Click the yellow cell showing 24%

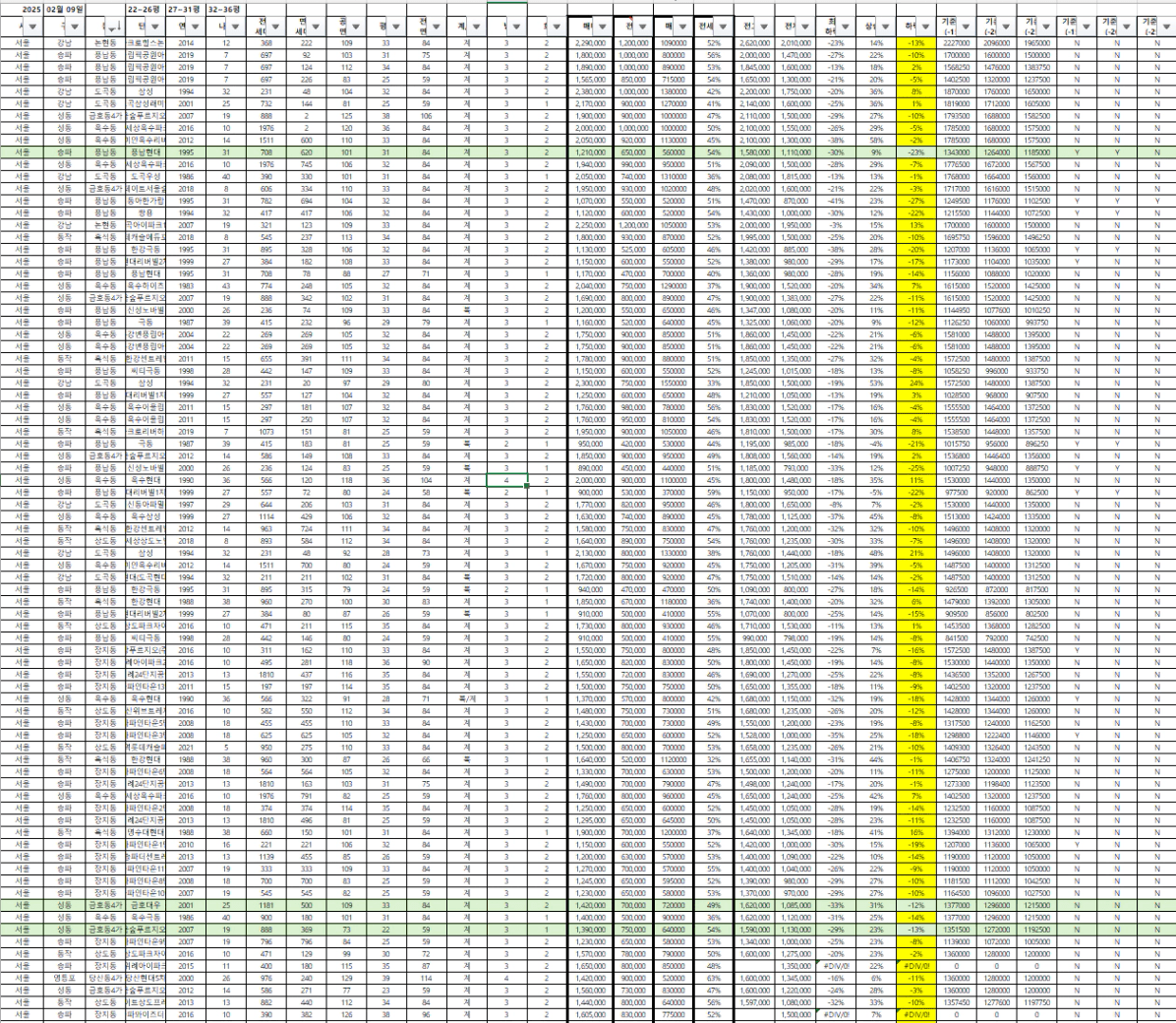point(916,383)
